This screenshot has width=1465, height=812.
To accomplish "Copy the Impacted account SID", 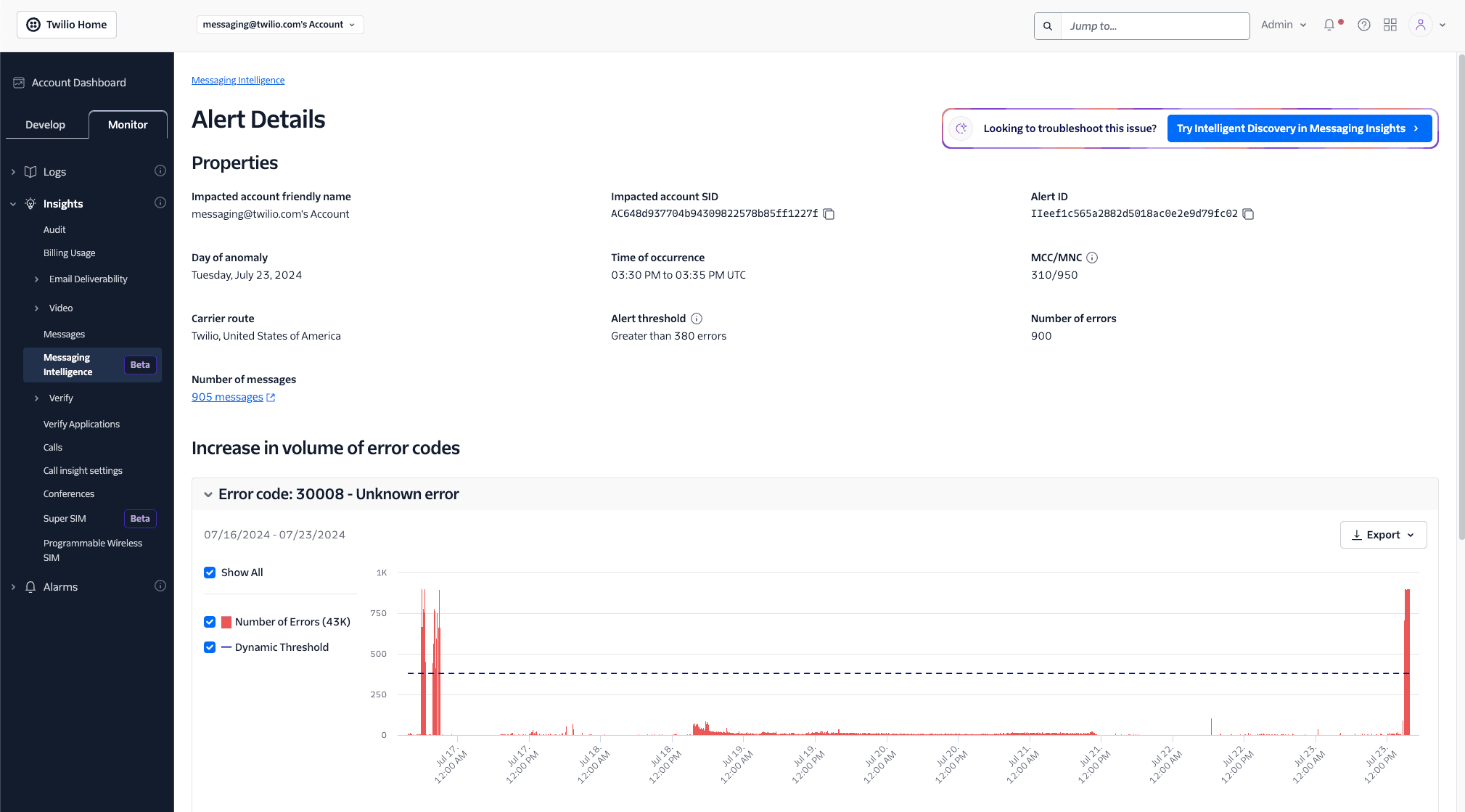I will click(x=829, y=214).
